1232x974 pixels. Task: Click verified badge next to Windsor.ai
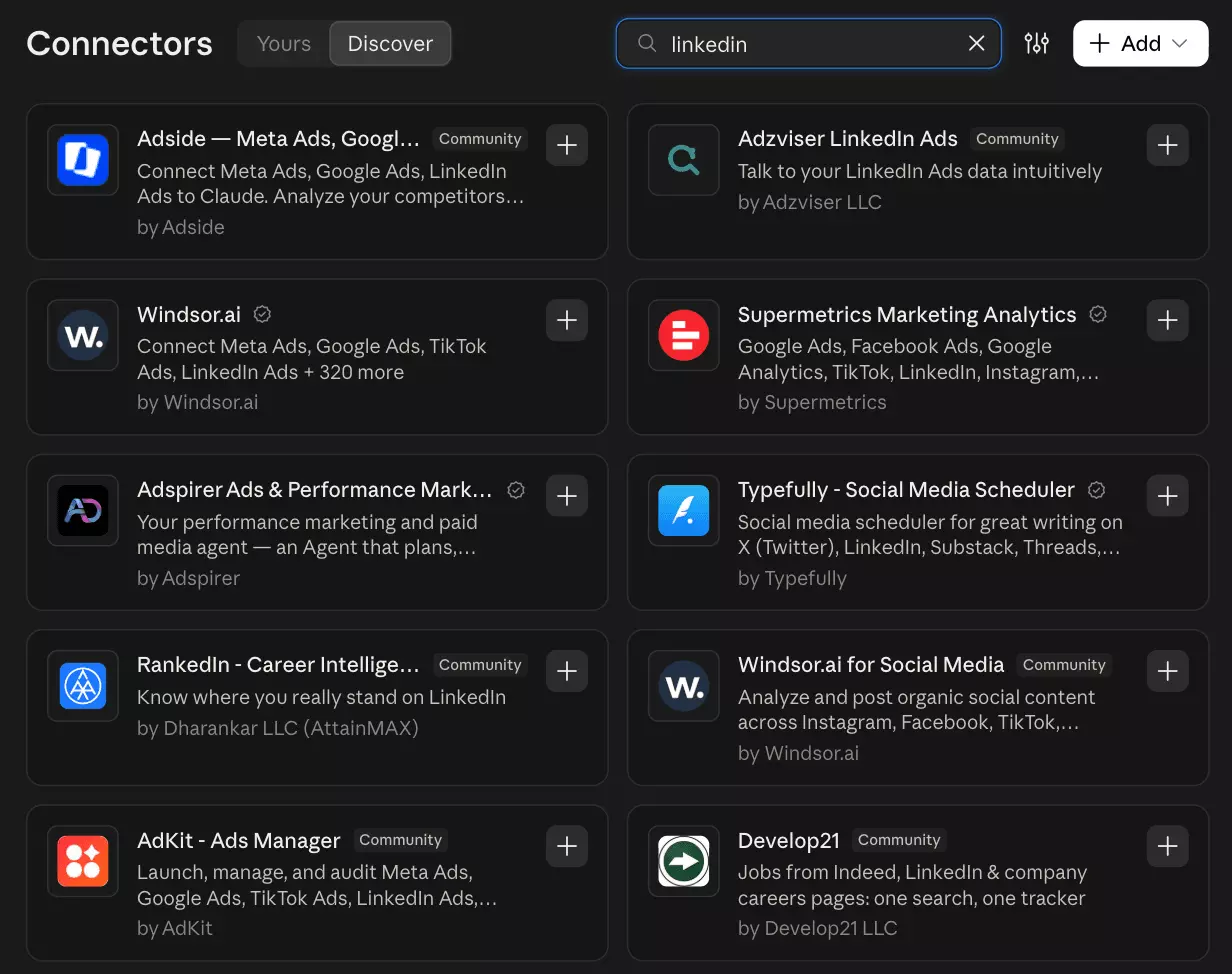click(x=263, y=314)
